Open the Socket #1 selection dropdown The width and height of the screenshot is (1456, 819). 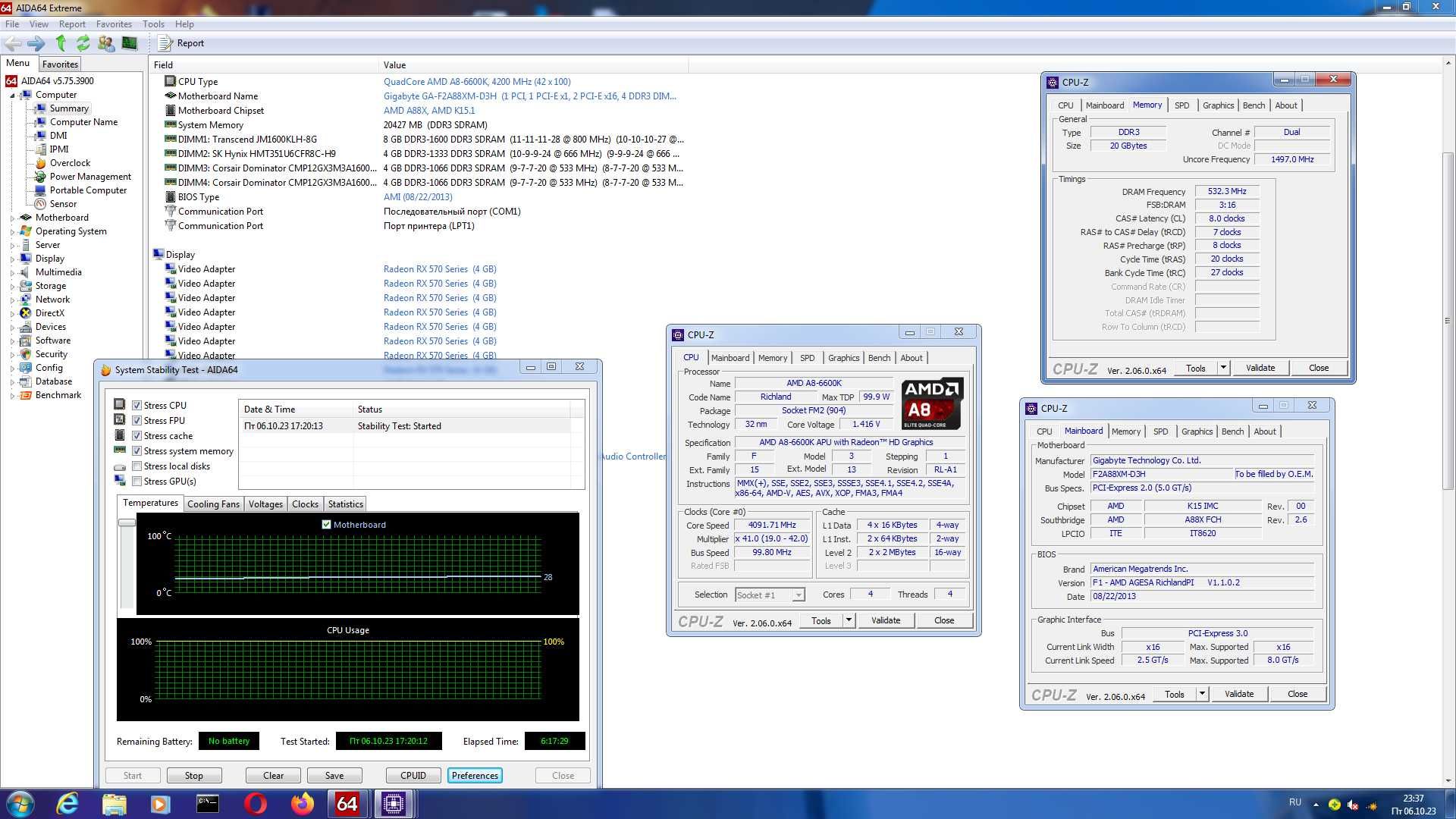(799, 595)
